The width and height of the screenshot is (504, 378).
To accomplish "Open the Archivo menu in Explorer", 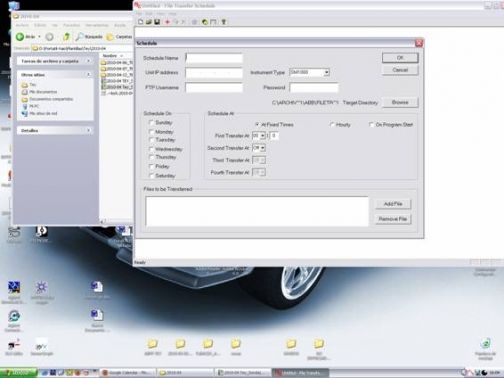I will point(22,25).
